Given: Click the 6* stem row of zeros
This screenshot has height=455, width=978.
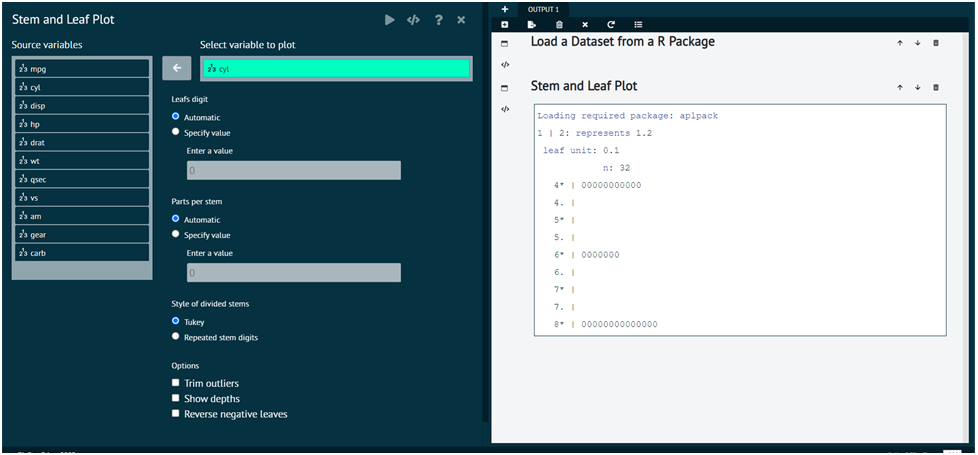Looking at the screenshot, I should [586, 255].
